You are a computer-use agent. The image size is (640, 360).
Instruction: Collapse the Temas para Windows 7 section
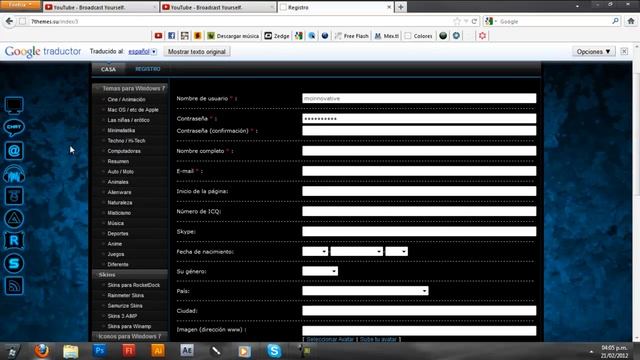[x=130, y=88]
